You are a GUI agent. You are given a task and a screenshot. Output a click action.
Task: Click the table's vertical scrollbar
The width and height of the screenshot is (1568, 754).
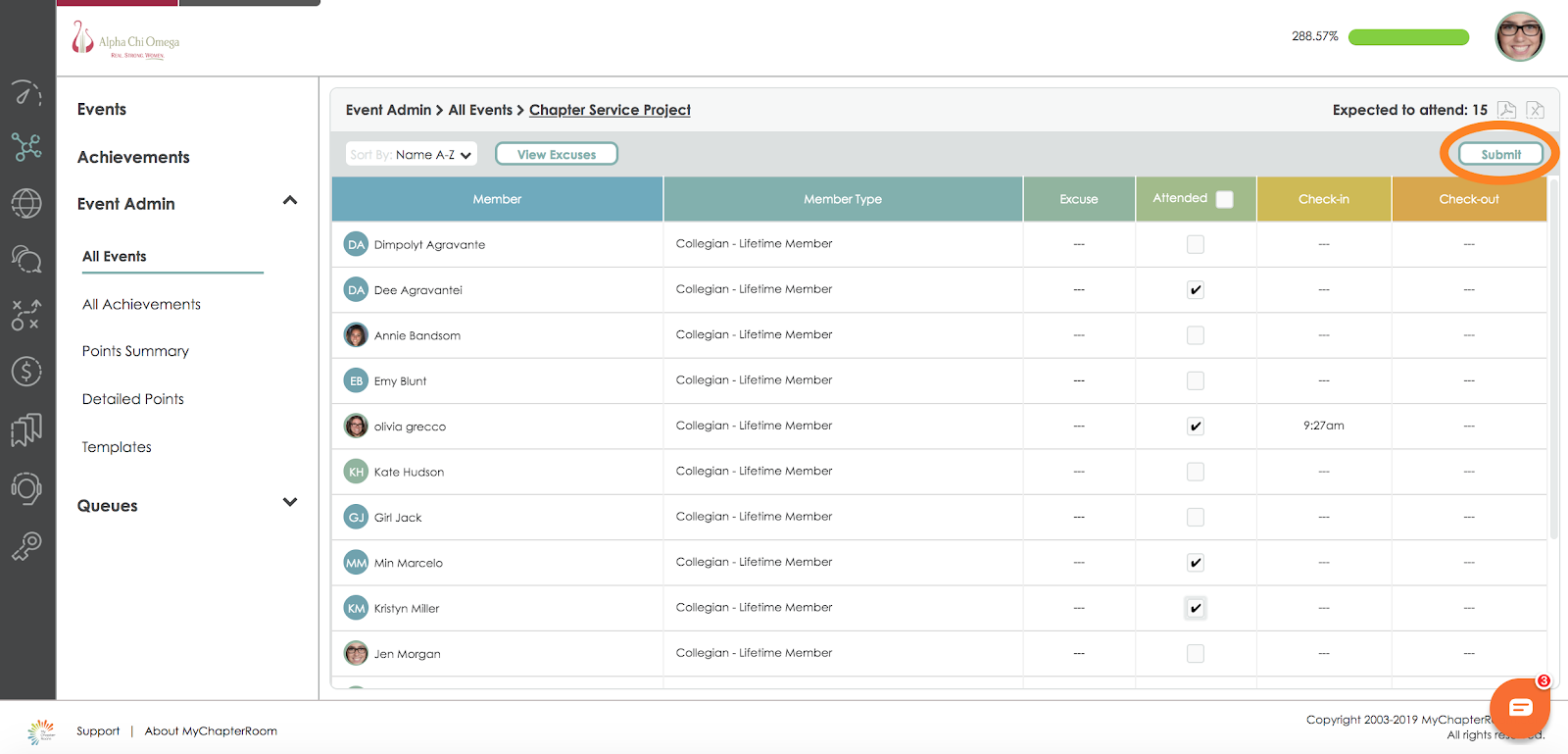pos(1553,358)
